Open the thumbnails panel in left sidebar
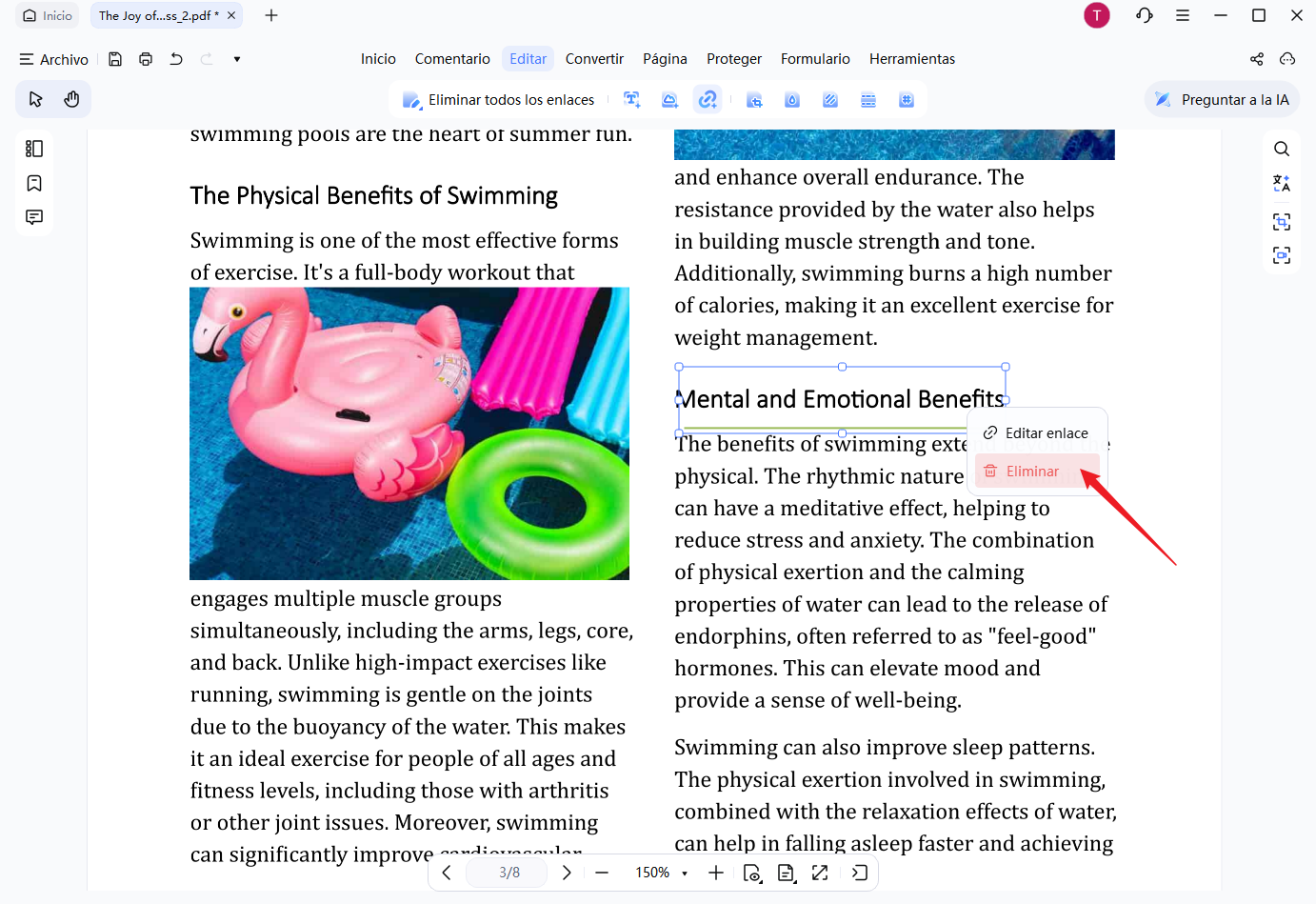The image size is (1316, 904). [x=34, y=149]
